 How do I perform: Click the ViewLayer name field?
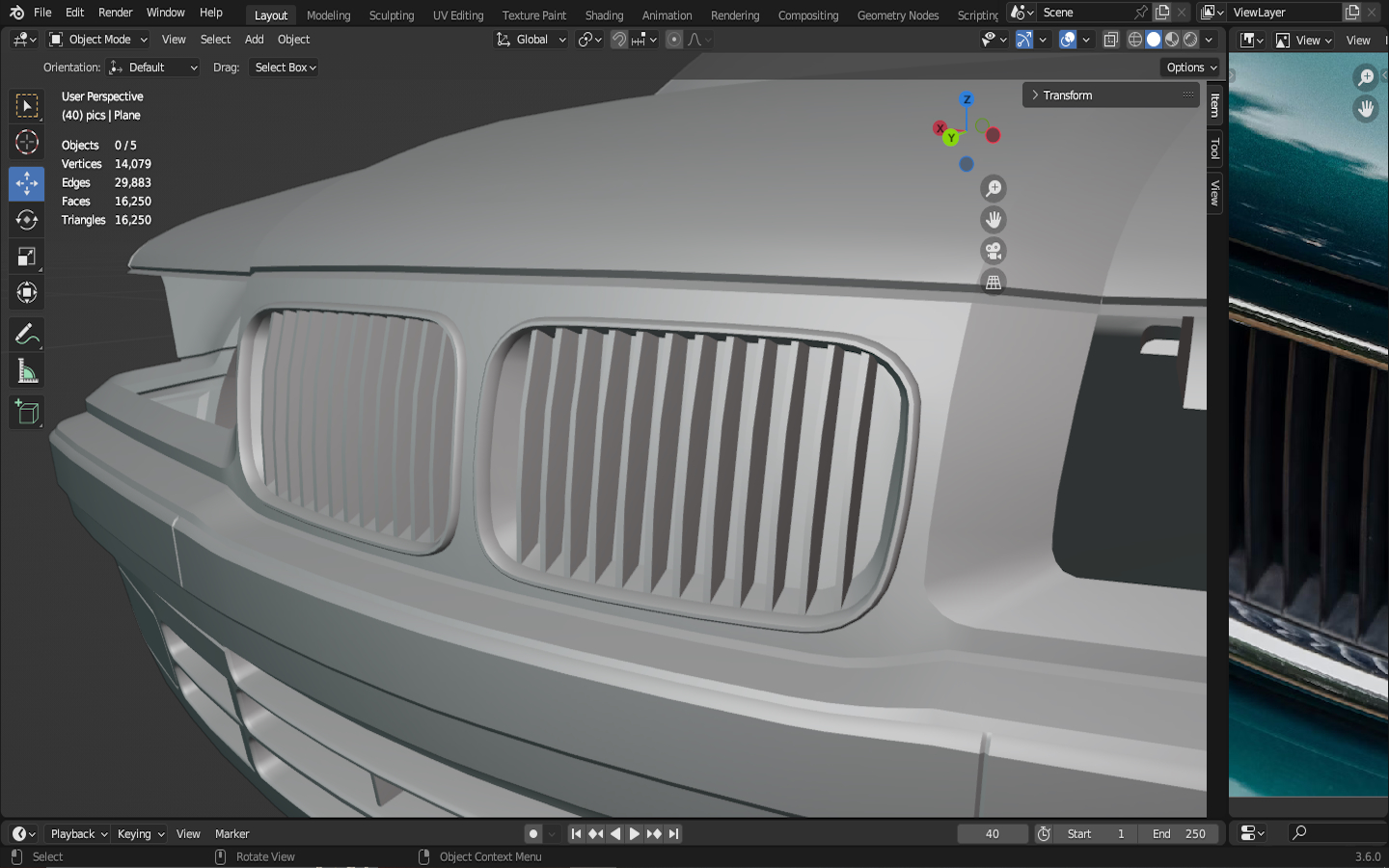tap(1285, 13)
